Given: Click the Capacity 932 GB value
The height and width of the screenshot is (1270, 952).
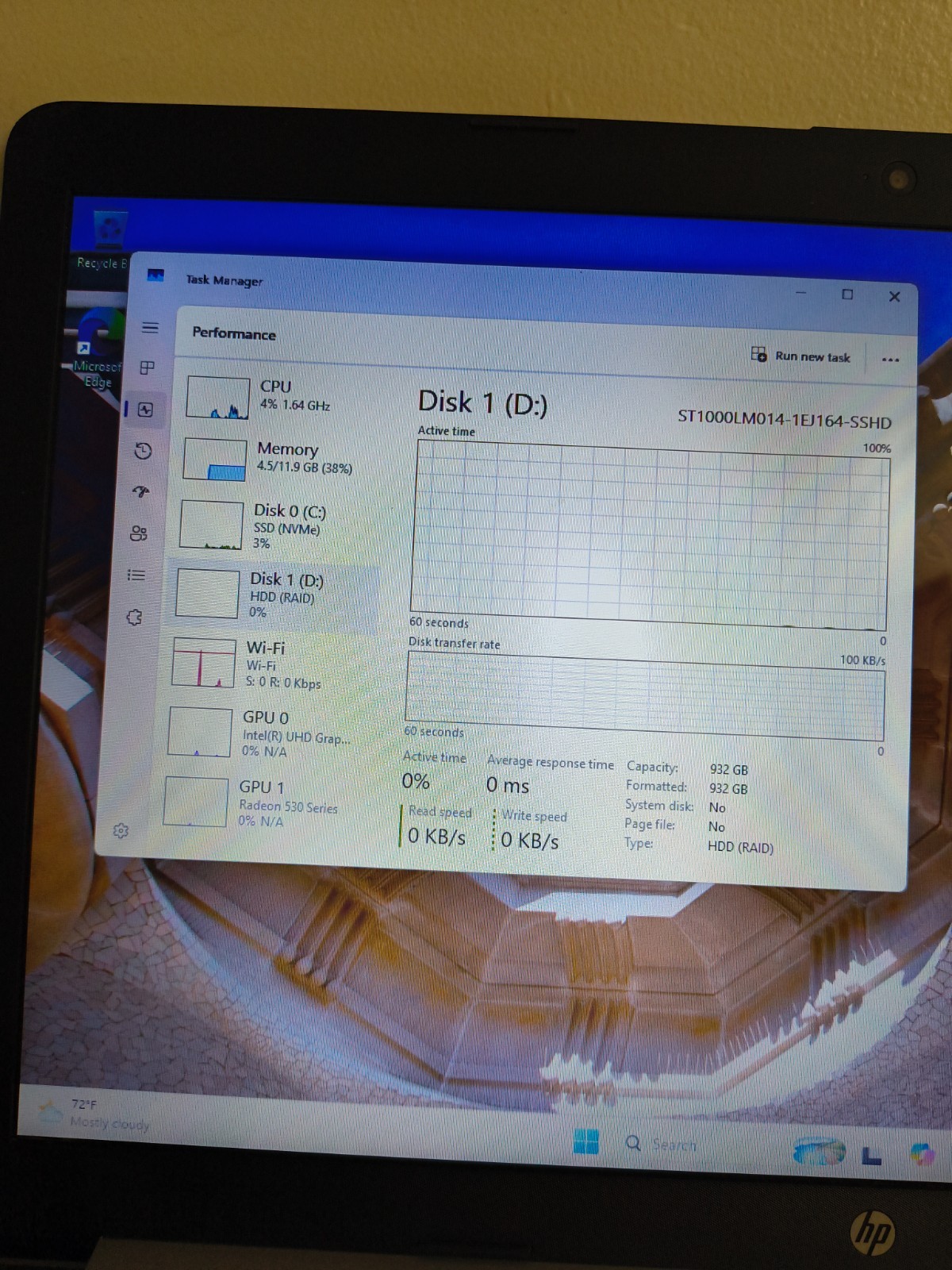Looking at the screenshot, I should point(728,769).
